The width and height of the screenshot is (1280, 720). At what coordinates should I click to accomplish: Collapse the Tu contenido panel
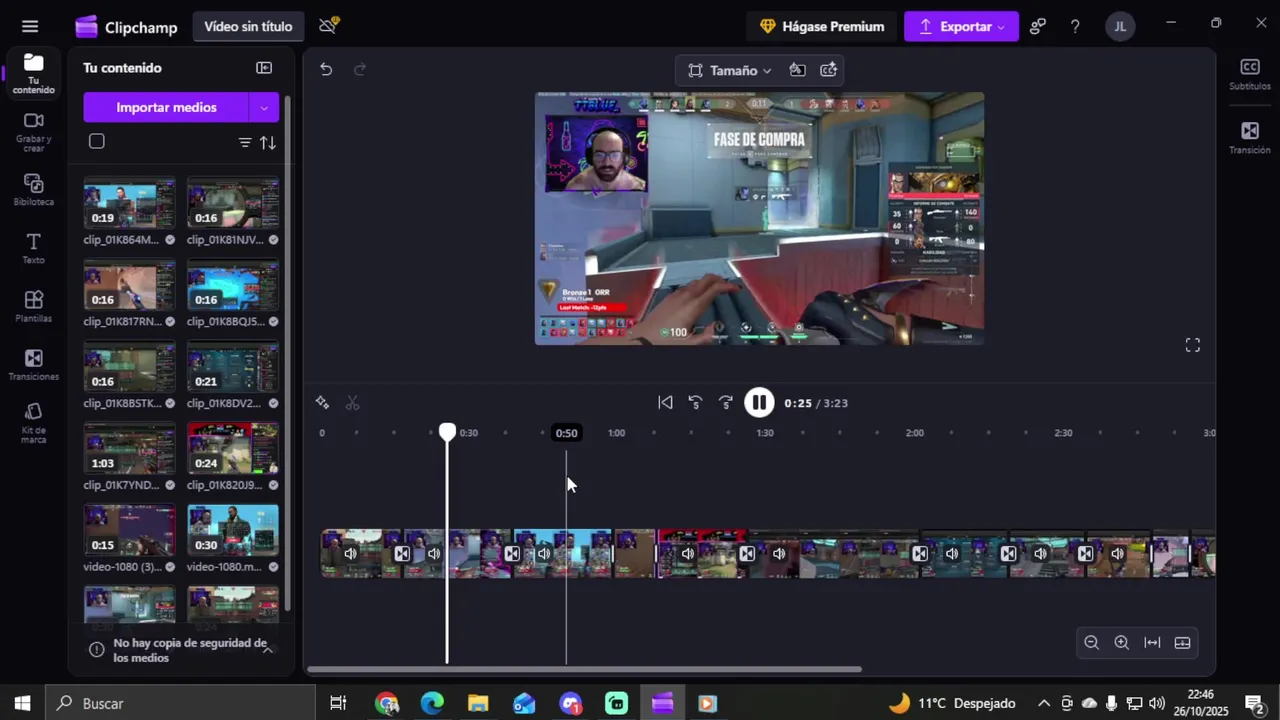coord(264,68)
